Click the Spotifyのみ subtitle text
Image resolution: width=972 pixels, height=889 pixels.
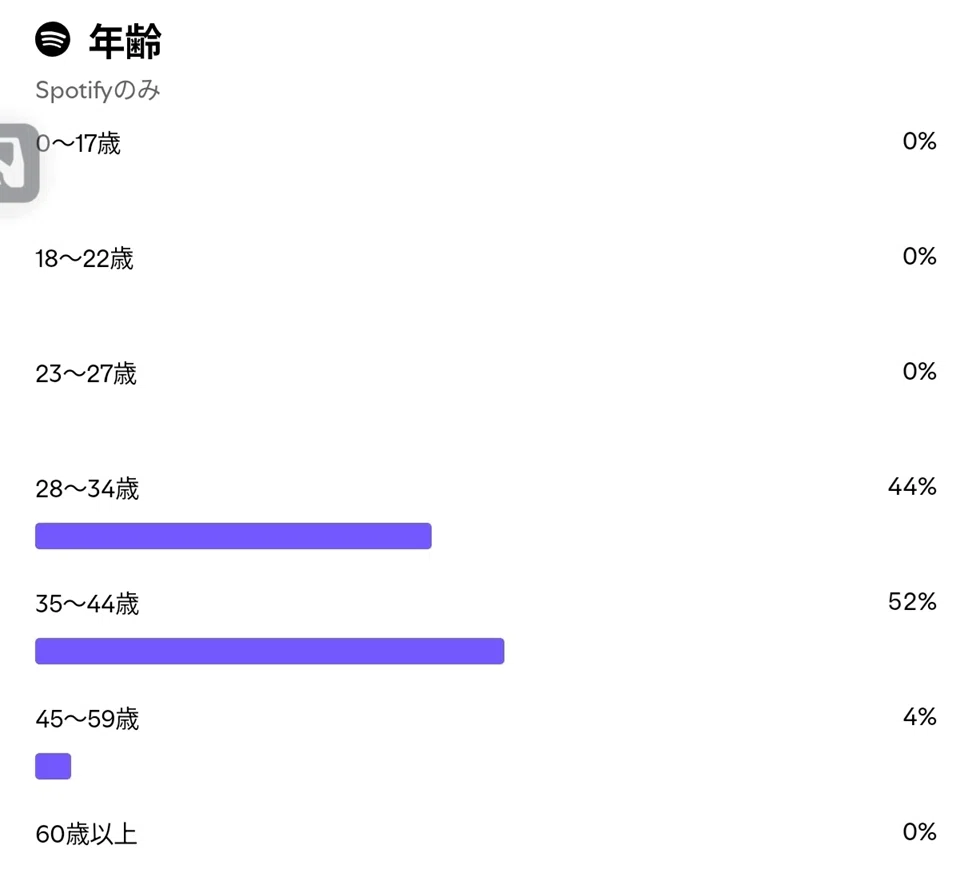coord(98,91)
